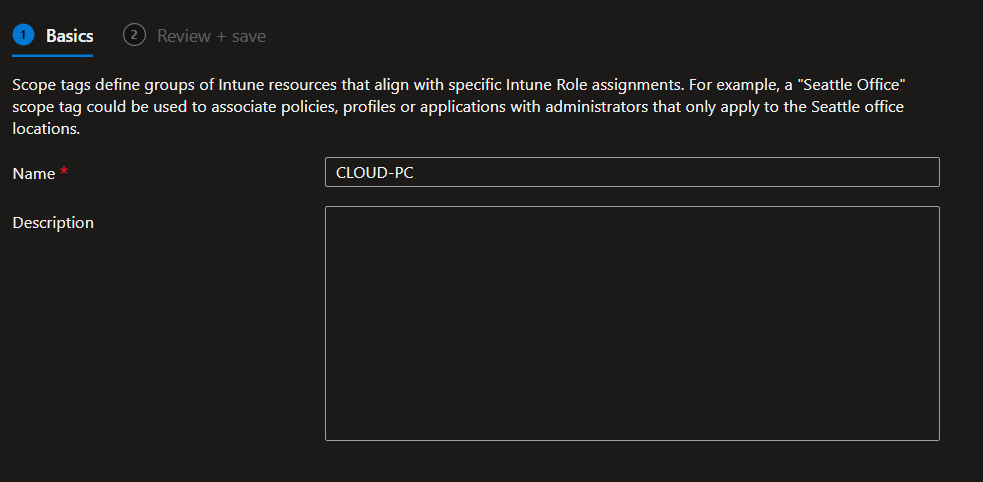Click the top-left corner inside Description box
This screenshot has height=482, width=983.
click(x=332, y=213)
